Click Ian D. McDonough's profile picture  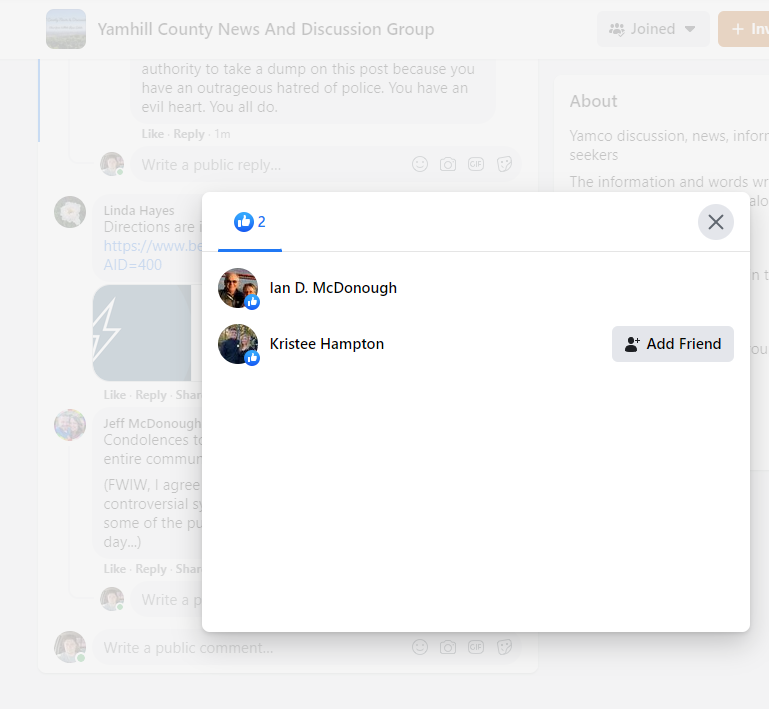[238, 288]
